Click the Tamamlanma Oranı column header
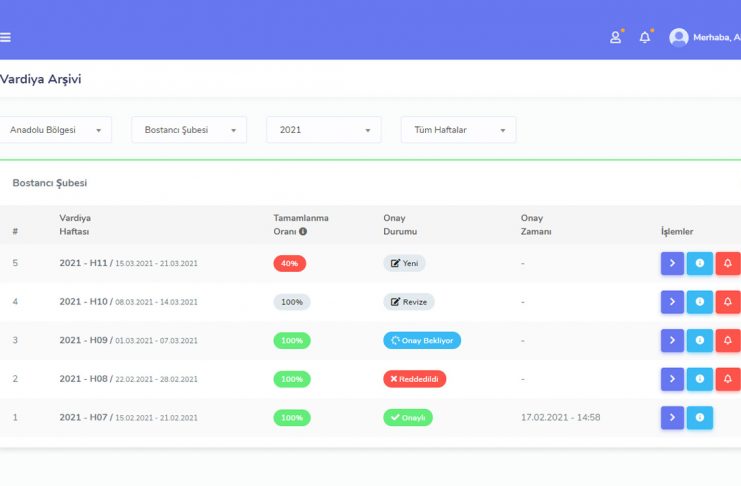The width and height of the screenshot is (741, 486). (301, 225)
